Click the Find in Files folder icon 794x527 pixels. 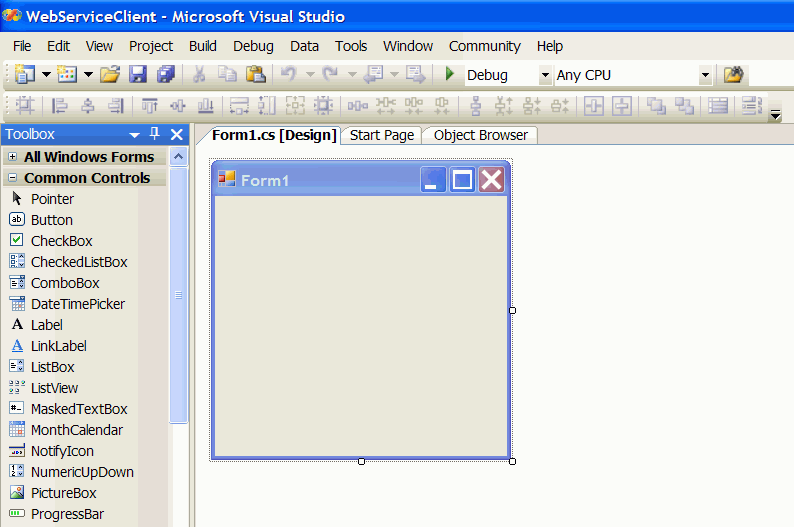point(733,75)
